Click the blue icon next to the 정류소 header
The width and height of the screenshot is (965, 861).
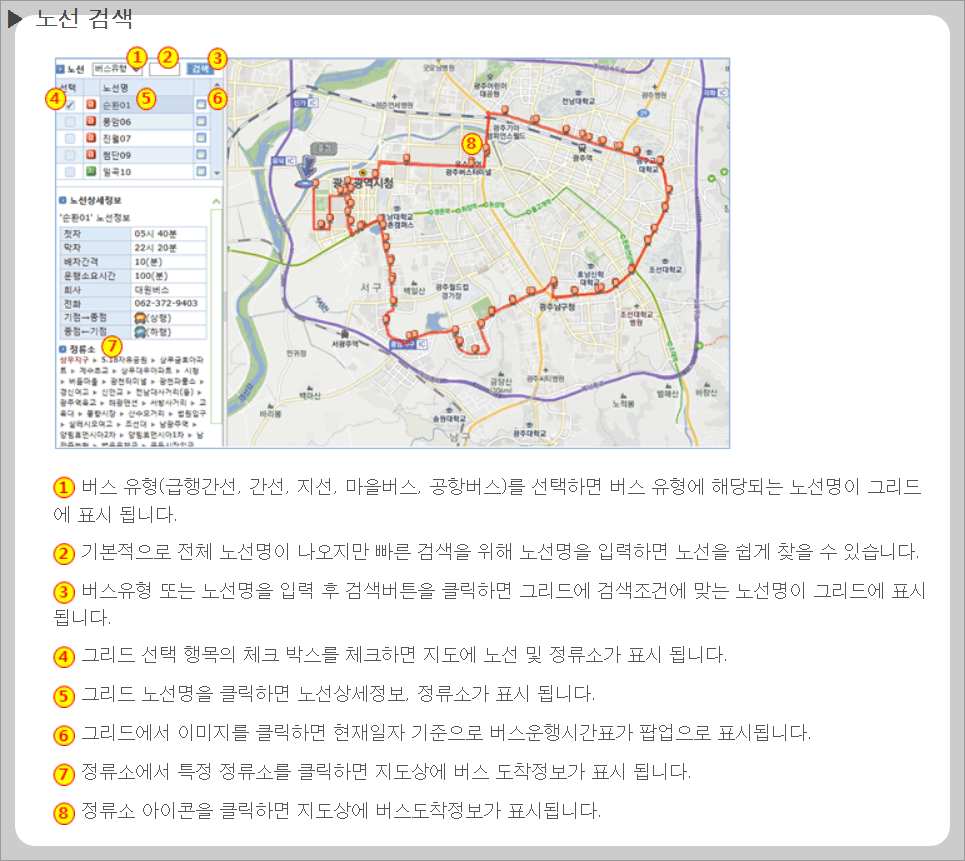tap(63, 349)
